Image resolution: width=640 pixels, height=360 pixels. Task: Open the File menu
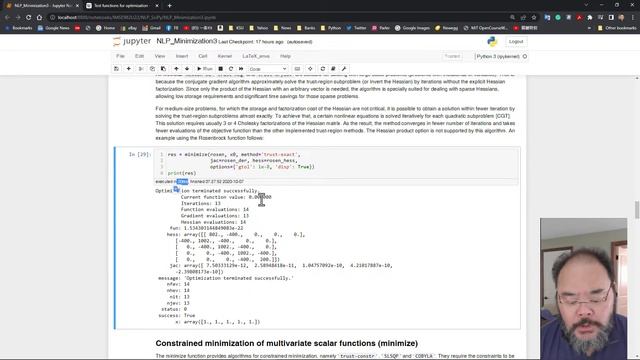coord(120,56)
